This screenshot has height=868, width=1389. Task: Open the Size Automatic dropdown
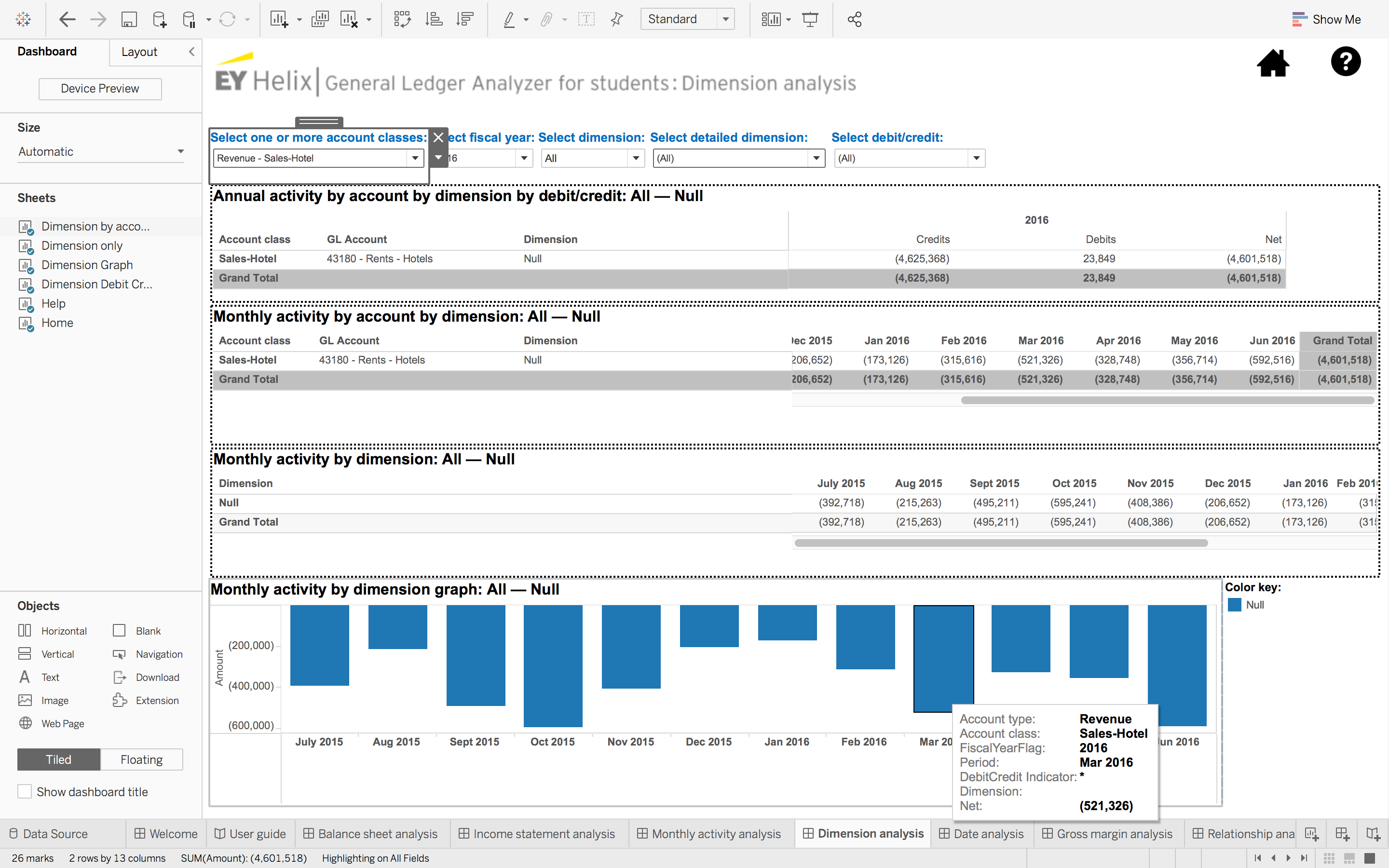(x=100, y=151)
